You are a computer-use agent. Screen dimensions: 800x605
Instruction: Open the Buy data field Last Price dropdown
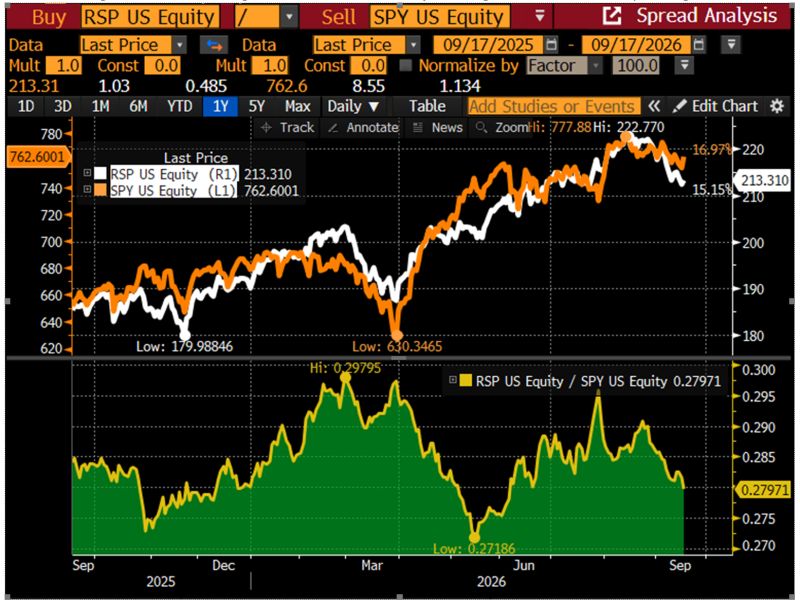[179, 45]
